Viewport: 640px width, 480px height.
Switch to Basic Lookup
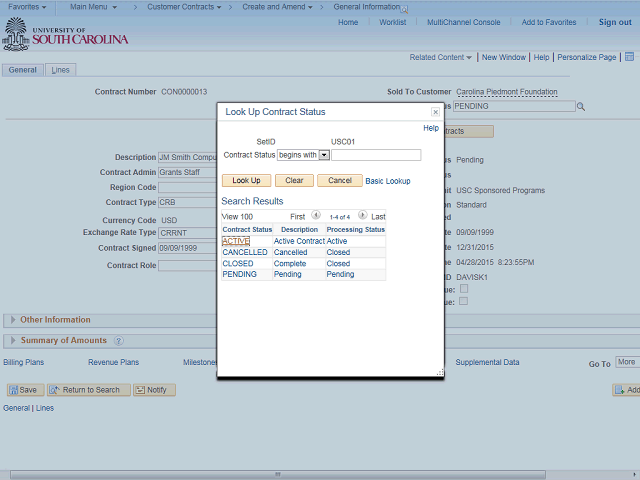(388, 181)
